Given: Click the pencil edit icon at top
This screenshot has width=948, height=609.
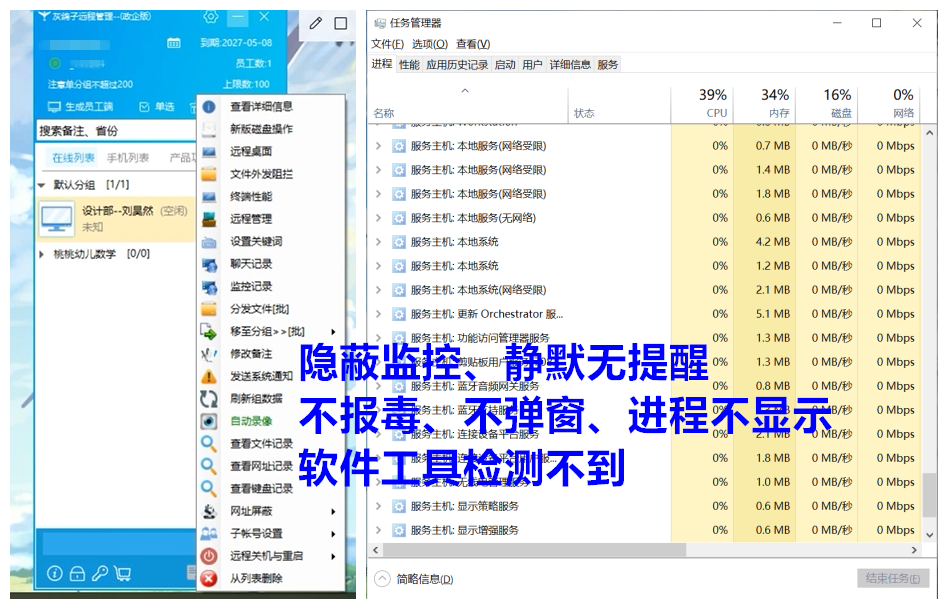Looking at the screenshot, I should tap(316, 23).
